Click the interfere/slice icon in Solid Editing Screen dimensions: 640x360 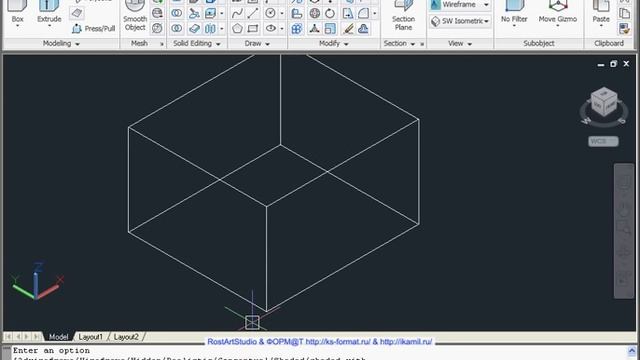coord(194,13)
